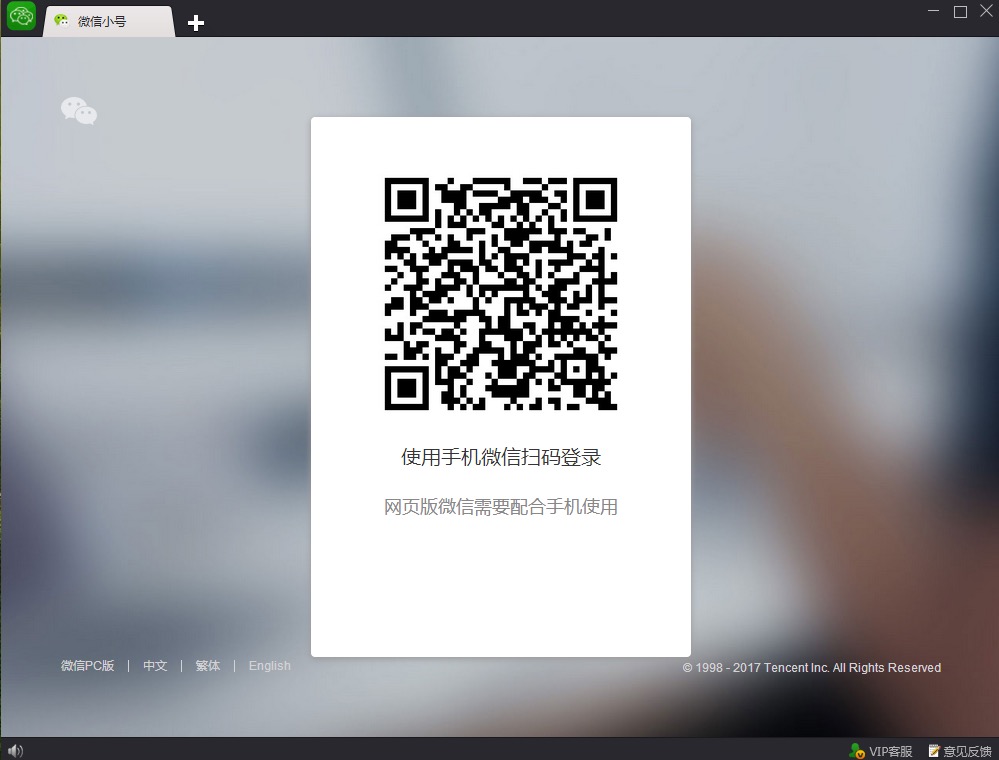Switch language to English
This screenshot has width=999, height=760.
point(270,666)
